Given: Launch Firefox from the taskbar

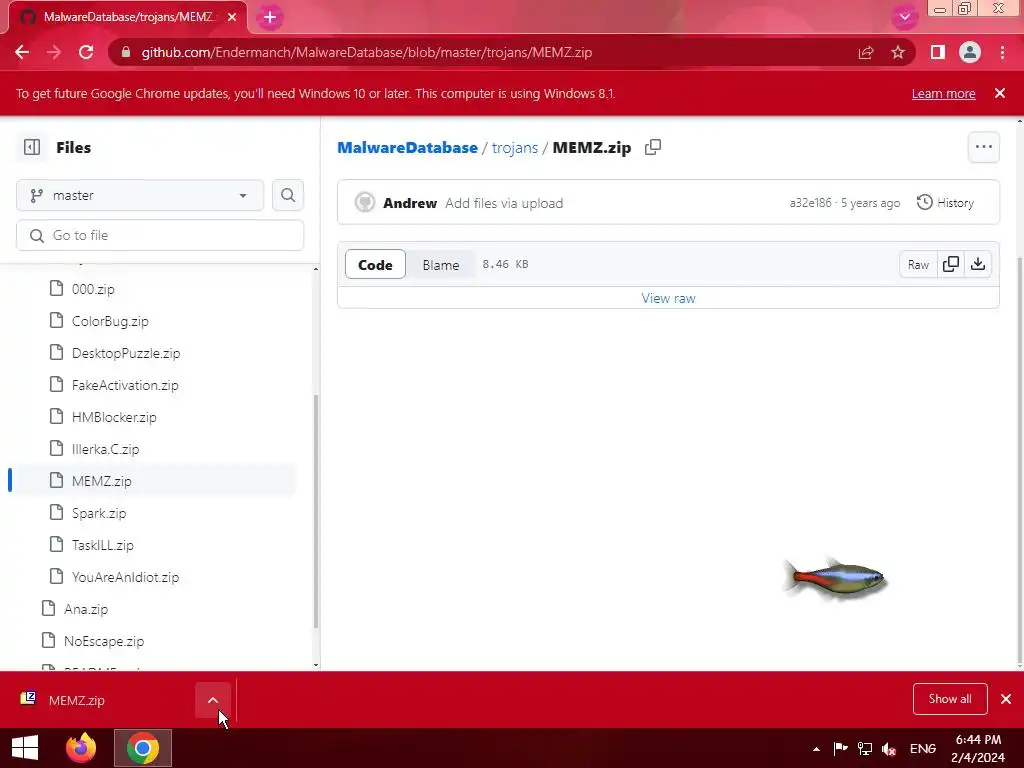Looking at the screenshot, I should [x=81, y=748].
